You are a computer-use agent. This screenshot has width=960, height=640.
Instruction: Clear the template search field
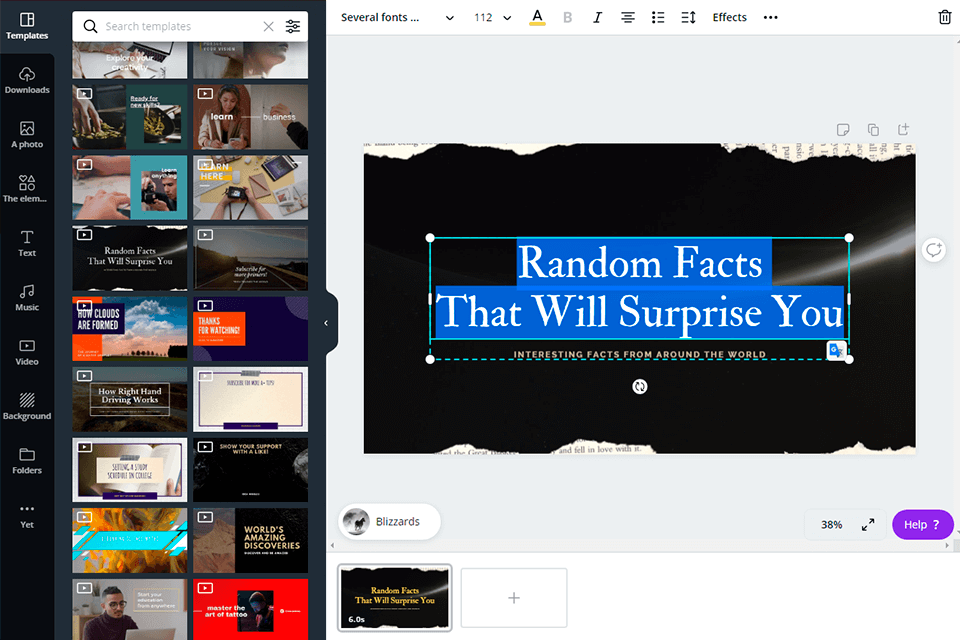tap(268, 27)
